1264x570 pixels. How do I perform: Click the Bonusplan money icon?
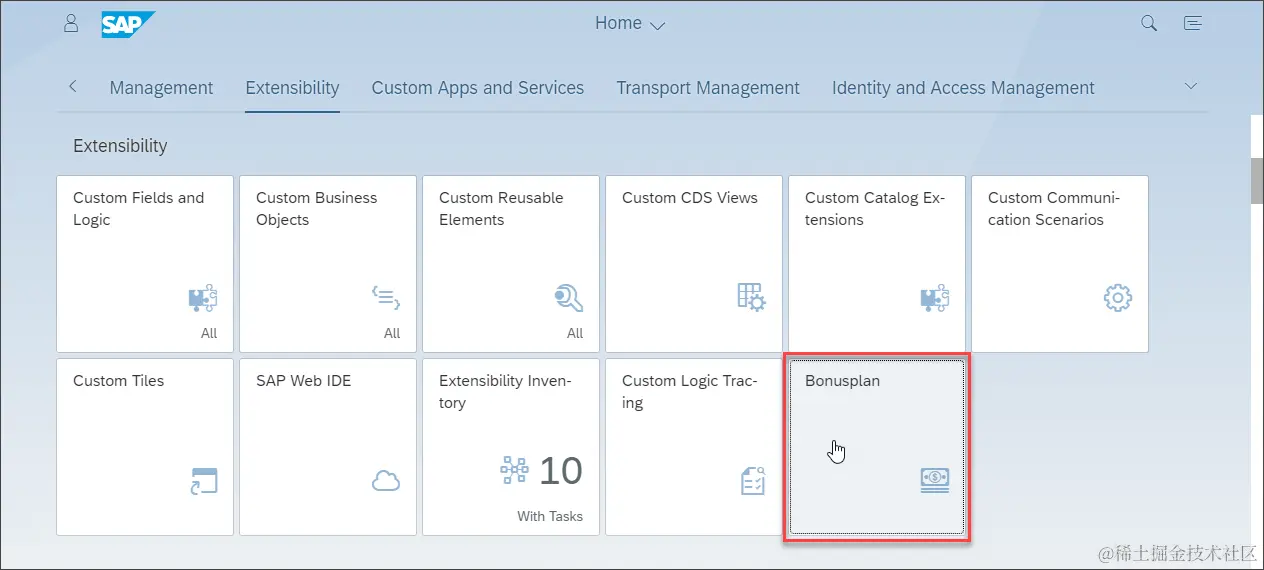click(x=934, y=479)
